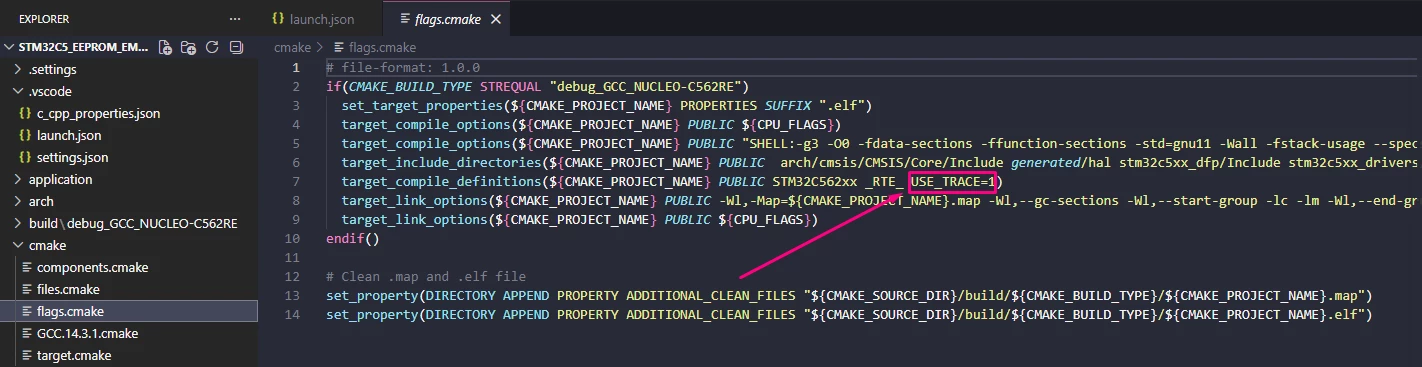Screen dimensions: 1422x367
Task: Click line number 7 in gutter
Action: pyautogui.click(x=295, y=181)
